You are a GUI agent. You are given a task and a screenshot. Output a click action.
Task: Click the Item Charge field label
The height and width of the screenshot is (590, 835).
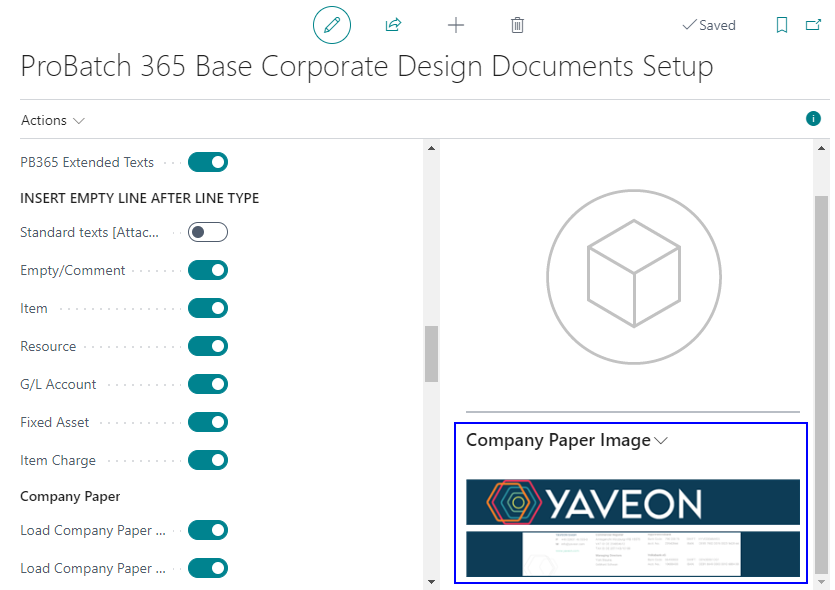point(58,461)
